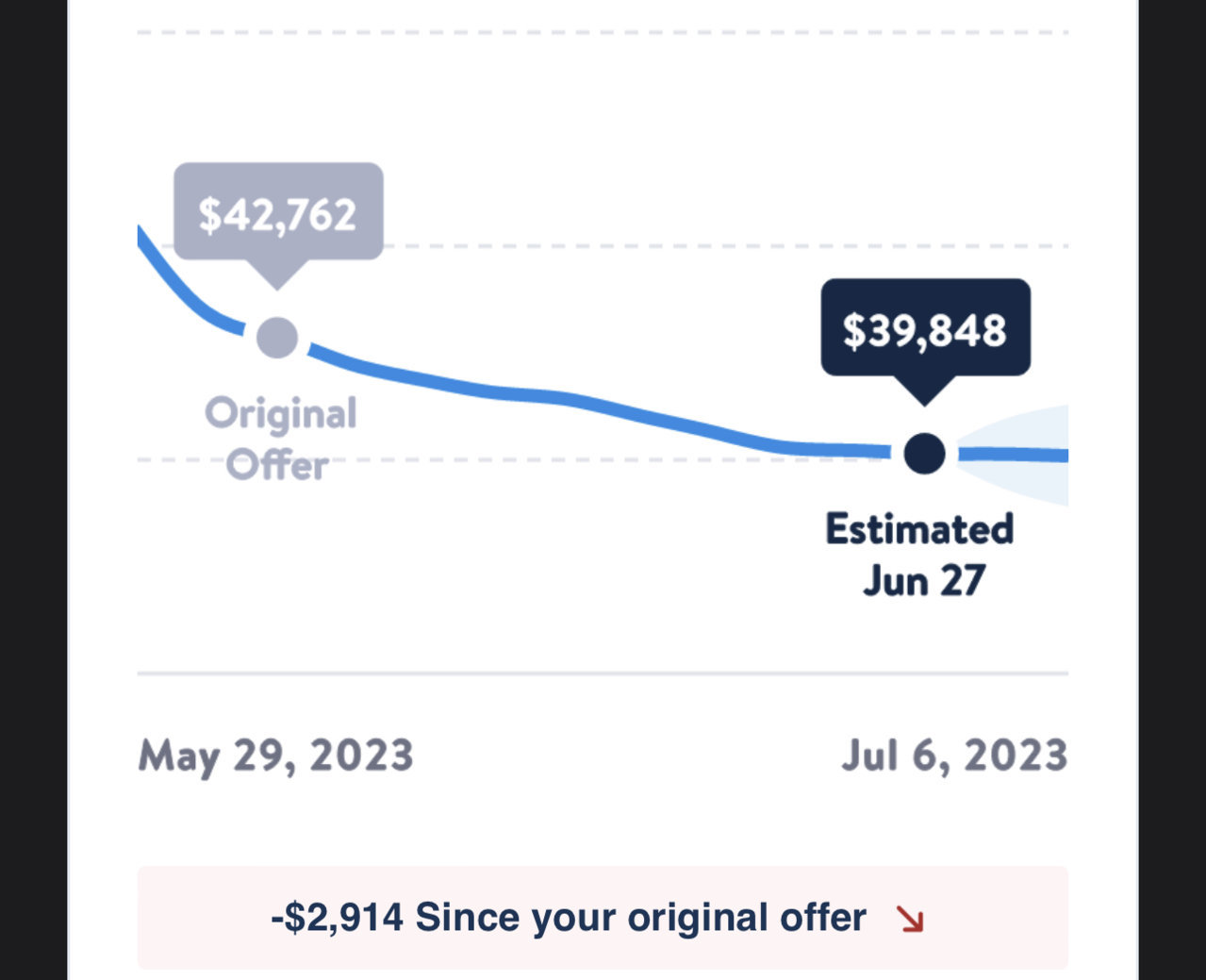Click the red downward trend arrow icon

[x=910, y=919]
